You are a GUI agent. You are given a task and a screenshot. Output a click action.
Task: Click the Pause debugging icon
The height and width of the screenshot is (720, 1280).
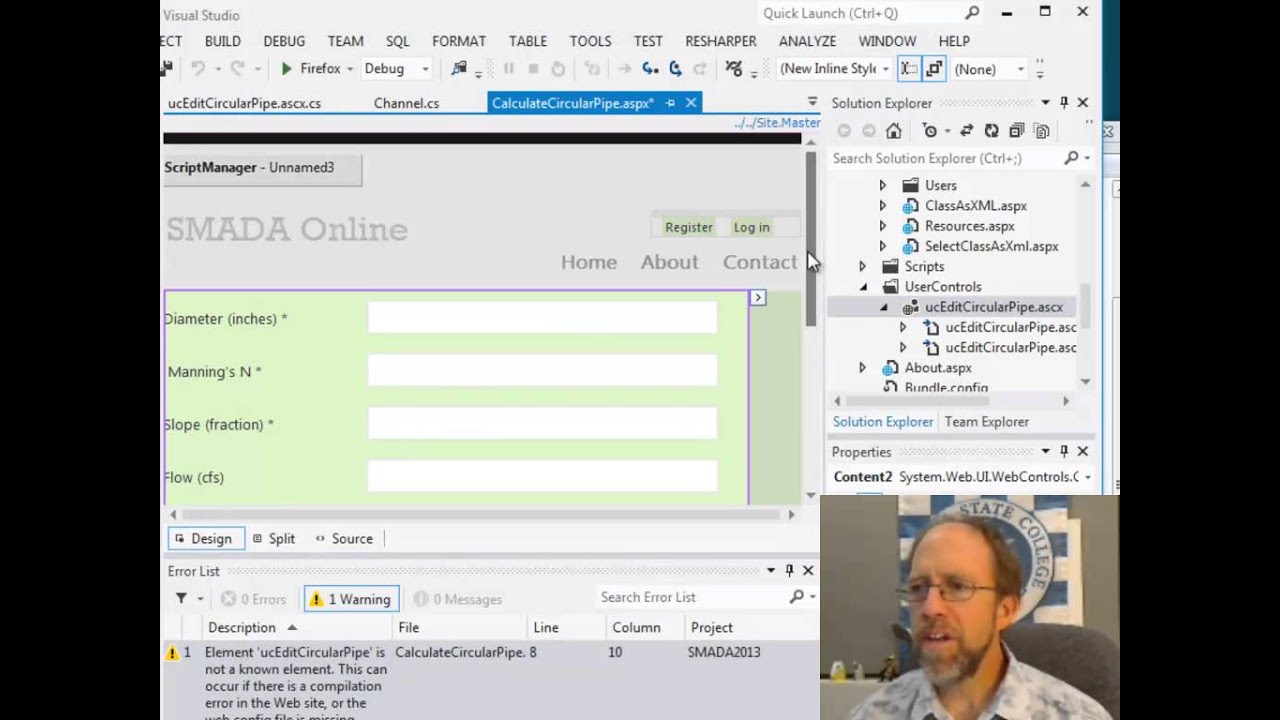point(509,69)
